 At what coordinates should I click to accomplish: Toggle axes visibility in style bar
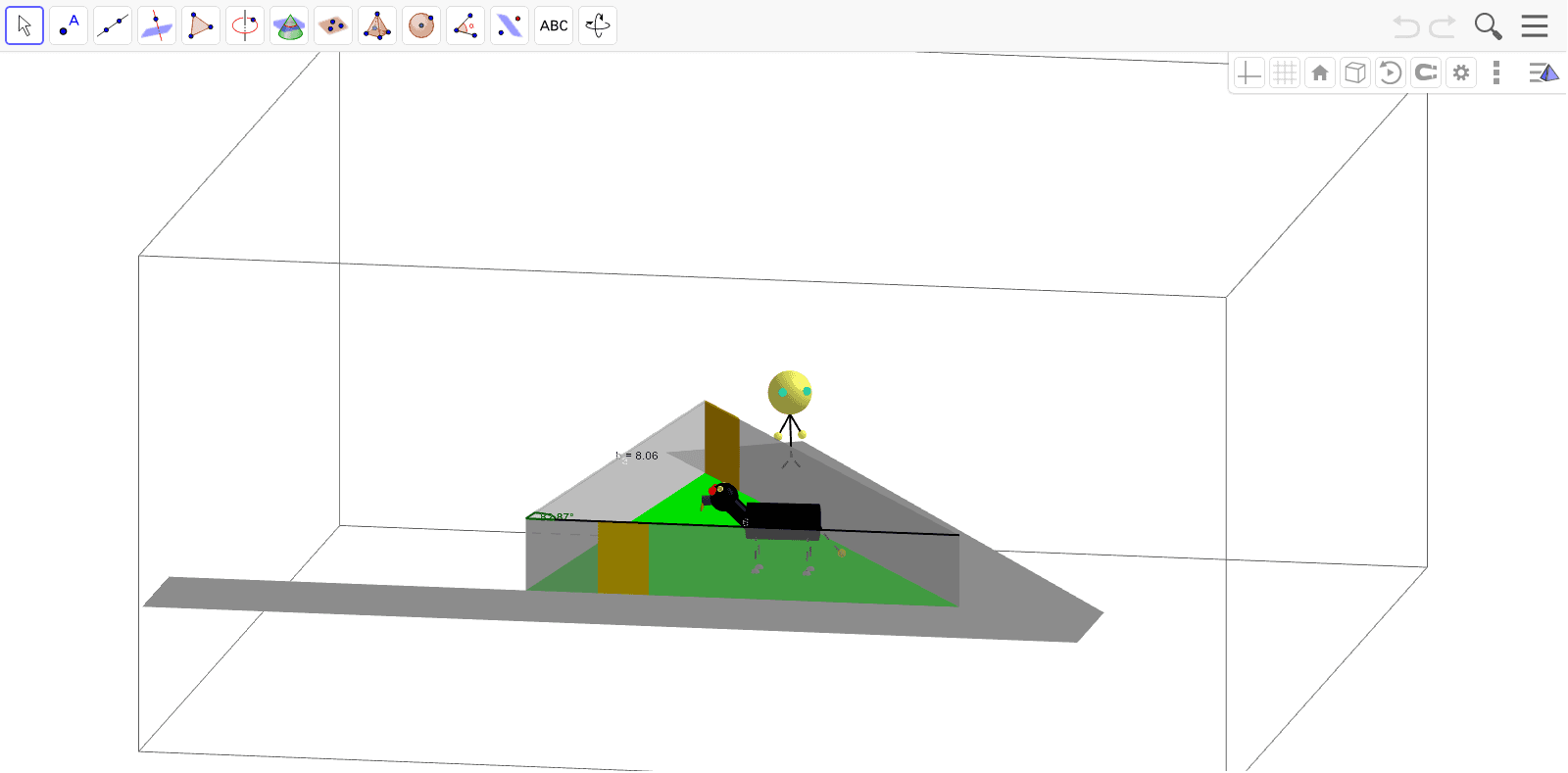coord(1249,72)
